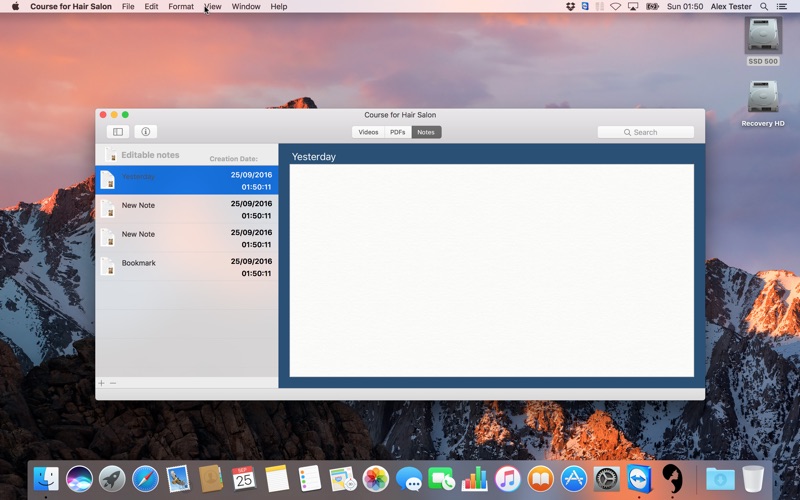Viewport: 800px width, 500px height.
Task: Open the Spotlight search icon
Action: pos(764,7)
